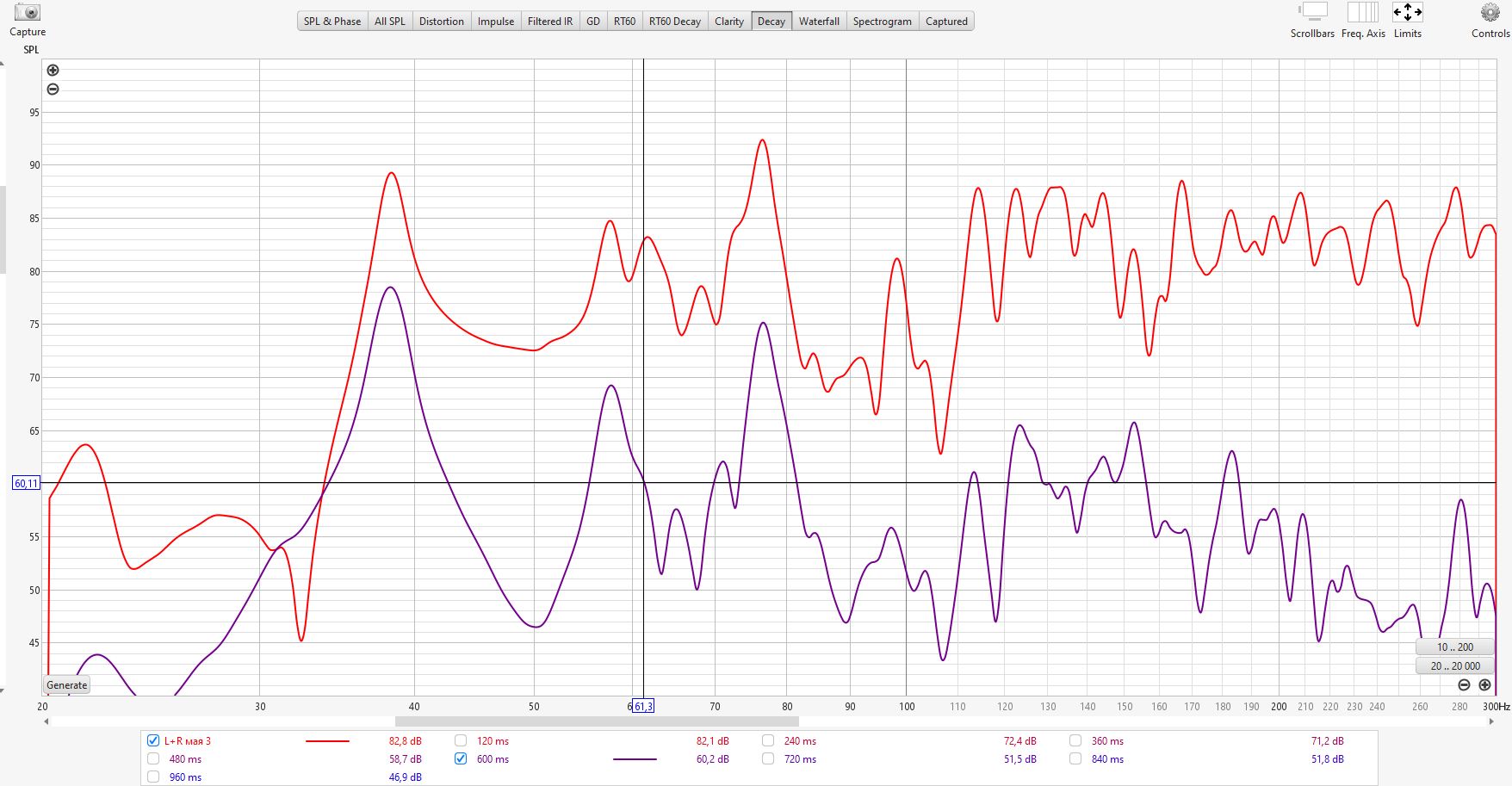The width and height of the screenshot is (1512, 786).
Task: Switch to the Waterfall tab
Action: pos(818,22)
